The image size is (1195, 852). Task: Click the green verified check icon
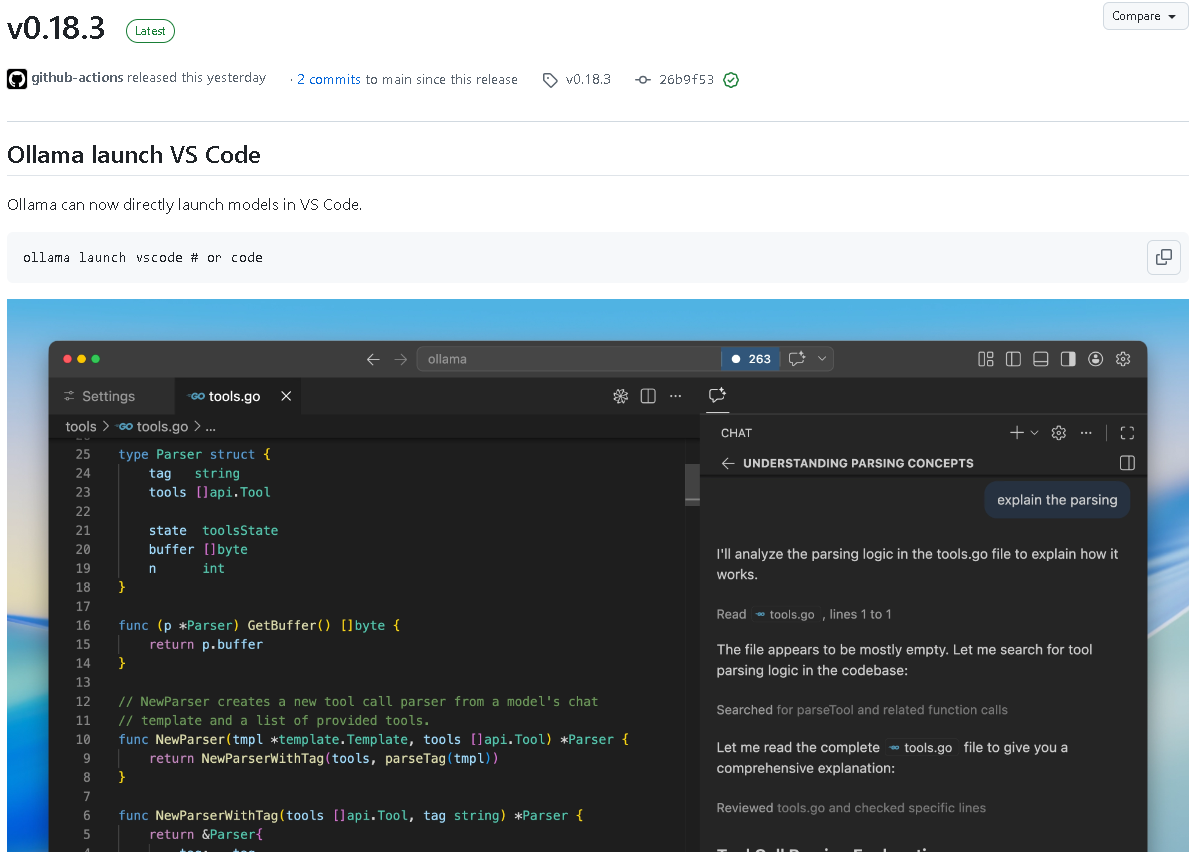731,80
